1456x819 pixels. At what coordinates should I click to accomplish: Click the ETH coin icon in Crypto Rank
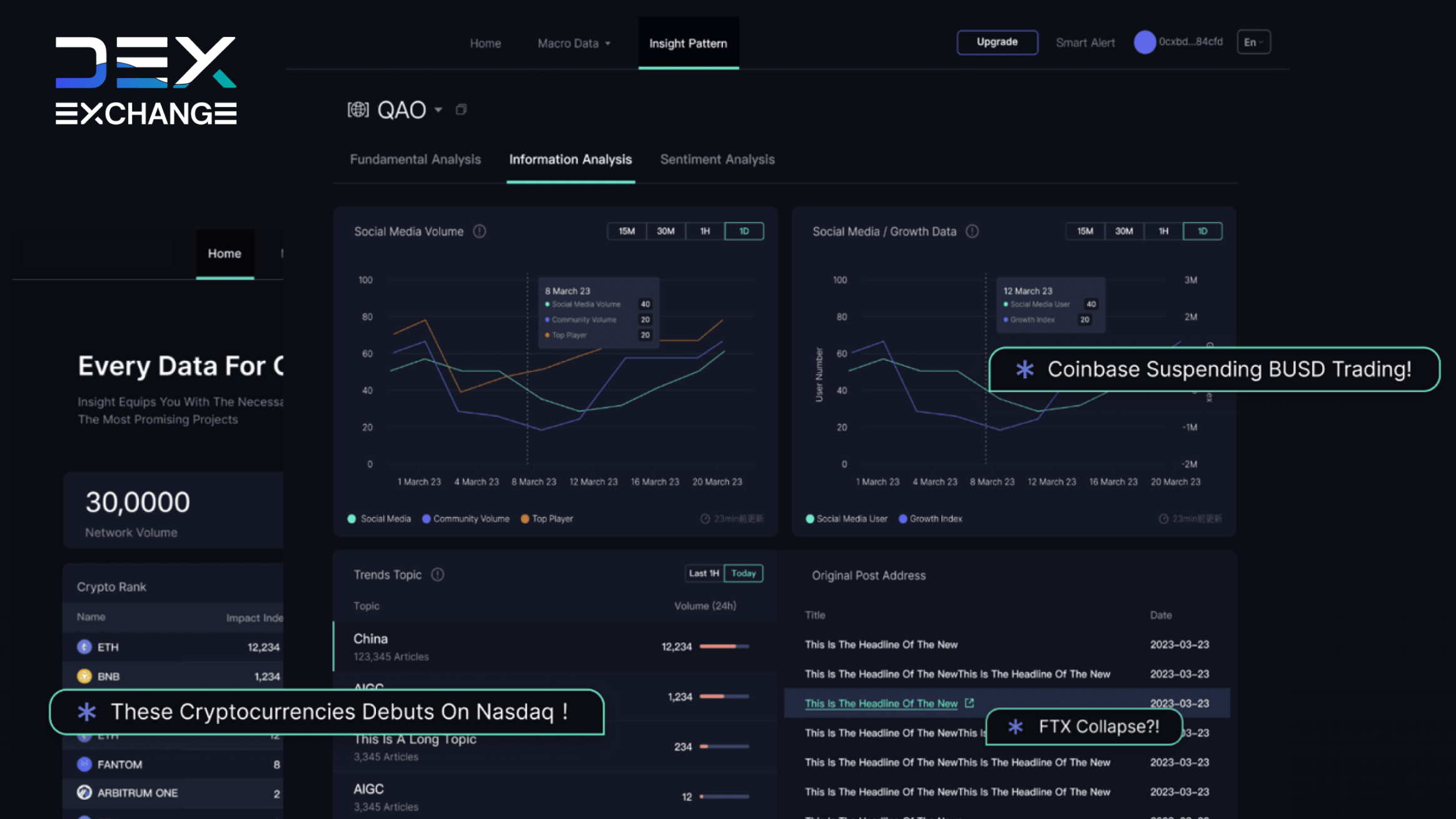pyautogui.click(x=84, y=647)
